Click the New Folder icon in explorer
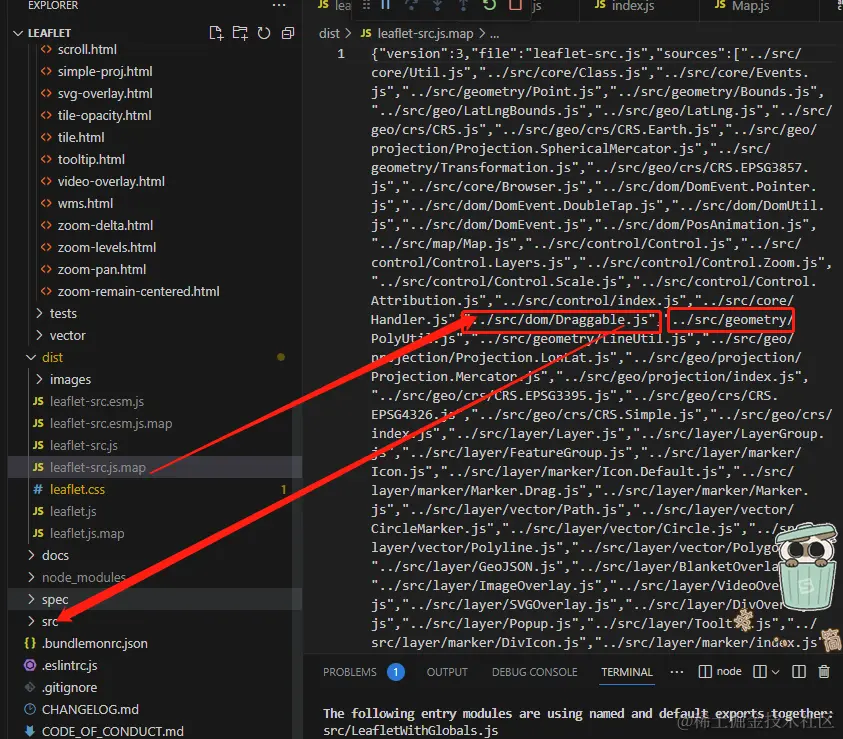 tap(240, 33)
